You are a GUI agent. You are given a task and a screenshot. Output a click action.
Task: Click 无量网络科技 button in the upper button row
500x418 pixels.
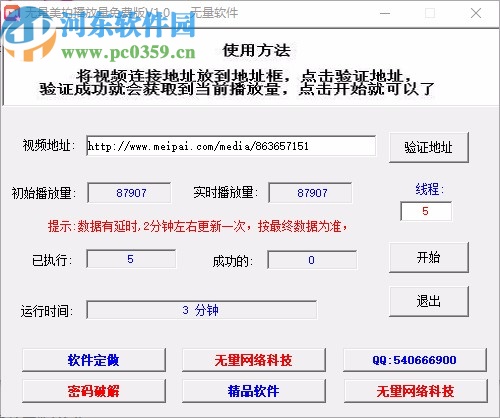[x=254, y=360]
